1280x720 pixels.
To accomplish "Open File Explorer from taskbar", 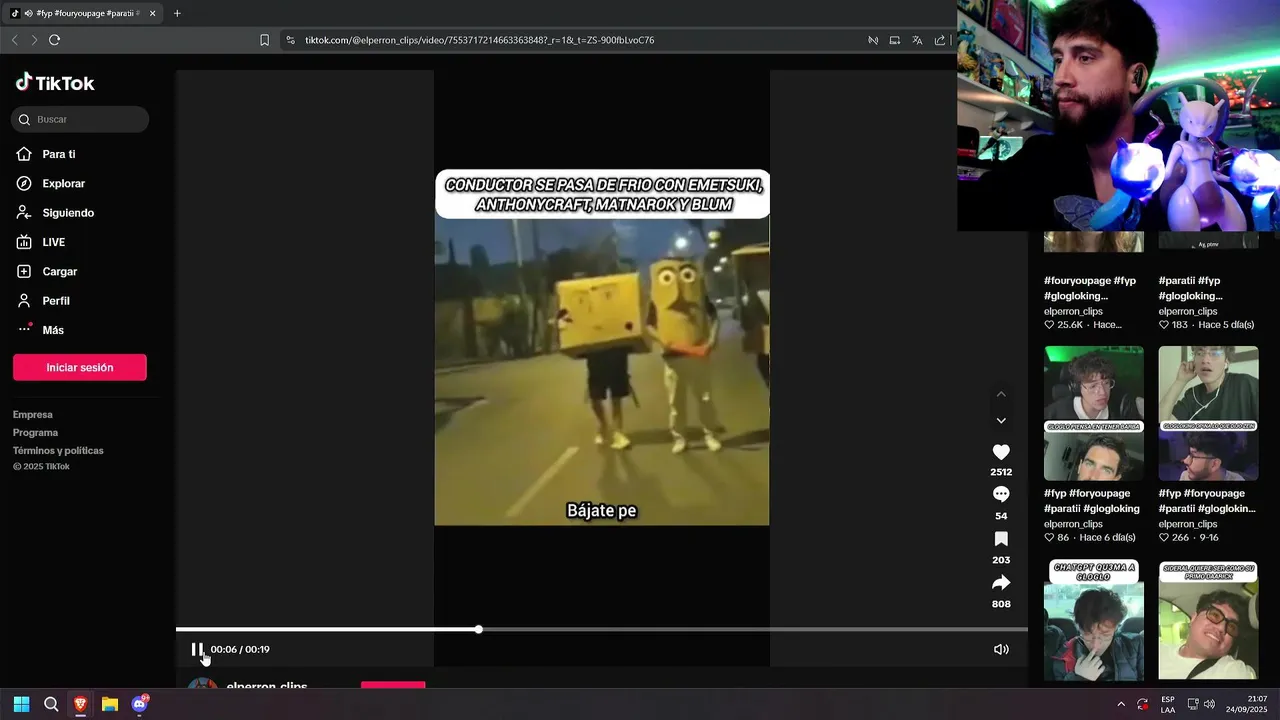I will [x=110, y=704].
